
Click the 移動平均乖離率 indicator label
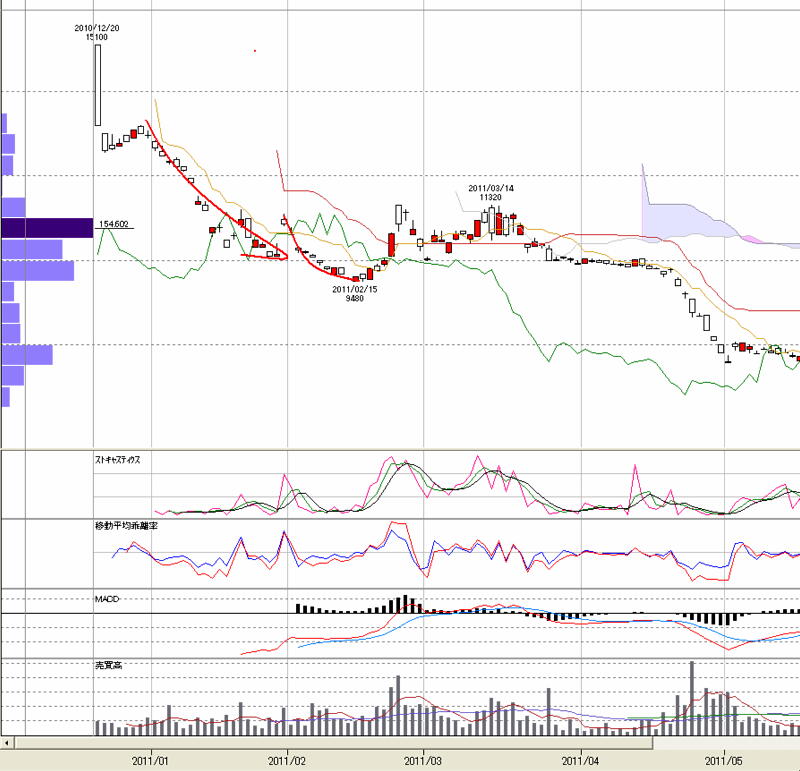[126, 526]
